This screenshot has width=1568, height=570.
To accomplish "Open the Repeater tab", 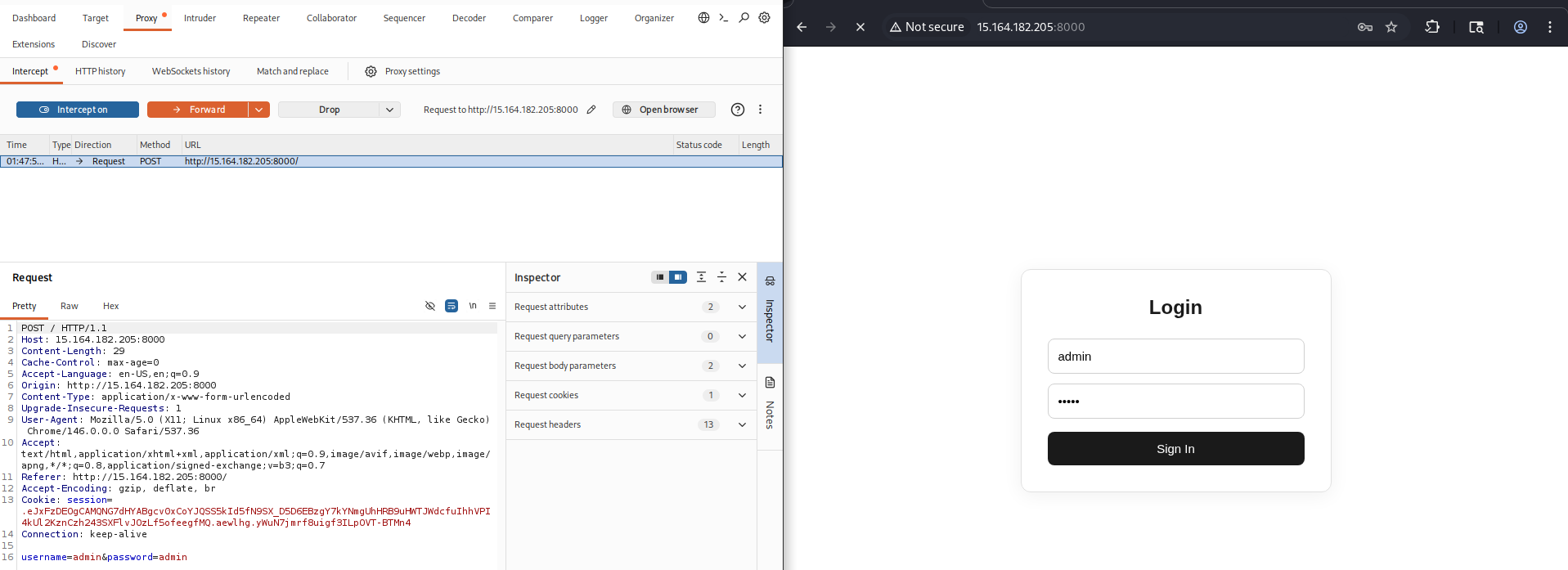I will [x=261, y=18].
